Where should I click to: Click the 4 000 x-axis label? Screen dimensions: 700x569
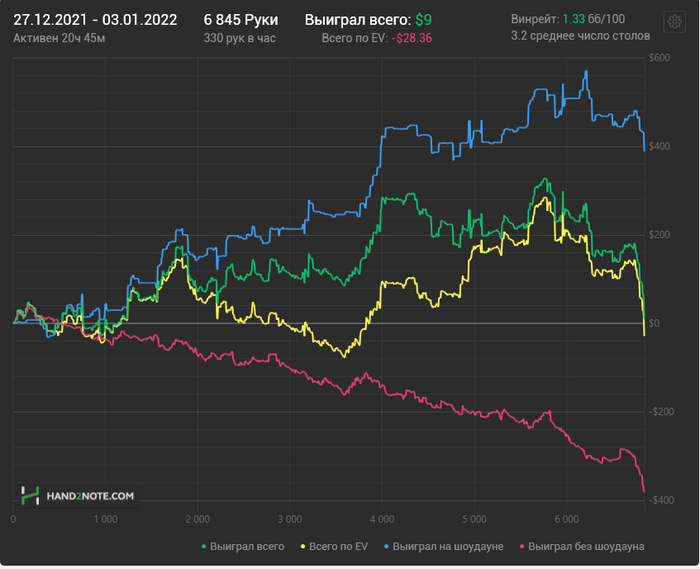[x=382, y=519]
